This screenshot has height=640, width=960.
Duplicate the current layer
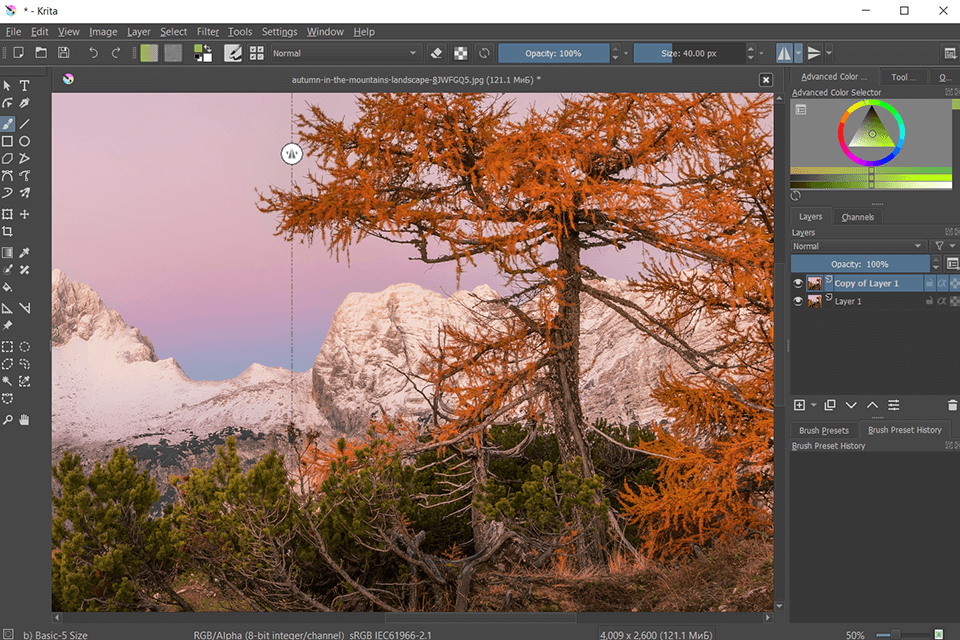pos(830,405)
